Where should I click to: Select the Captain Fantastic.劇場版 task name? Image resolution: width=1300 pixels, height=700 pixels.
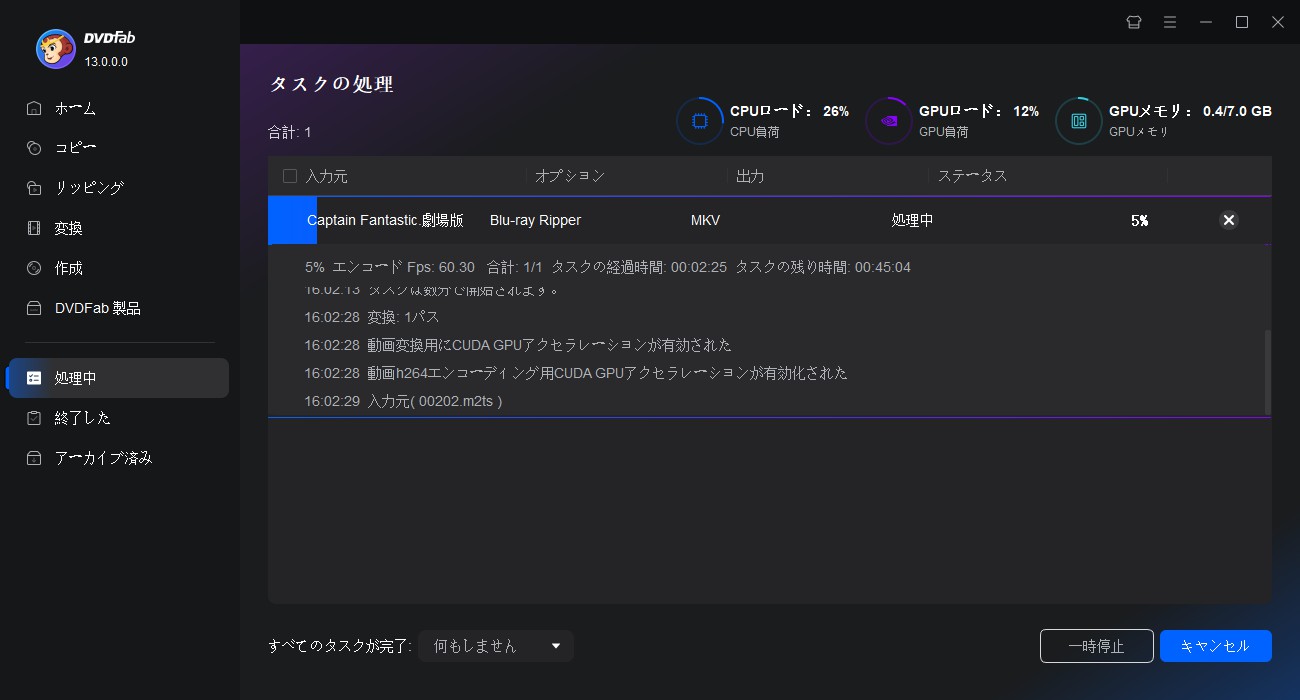click(385, 220)
